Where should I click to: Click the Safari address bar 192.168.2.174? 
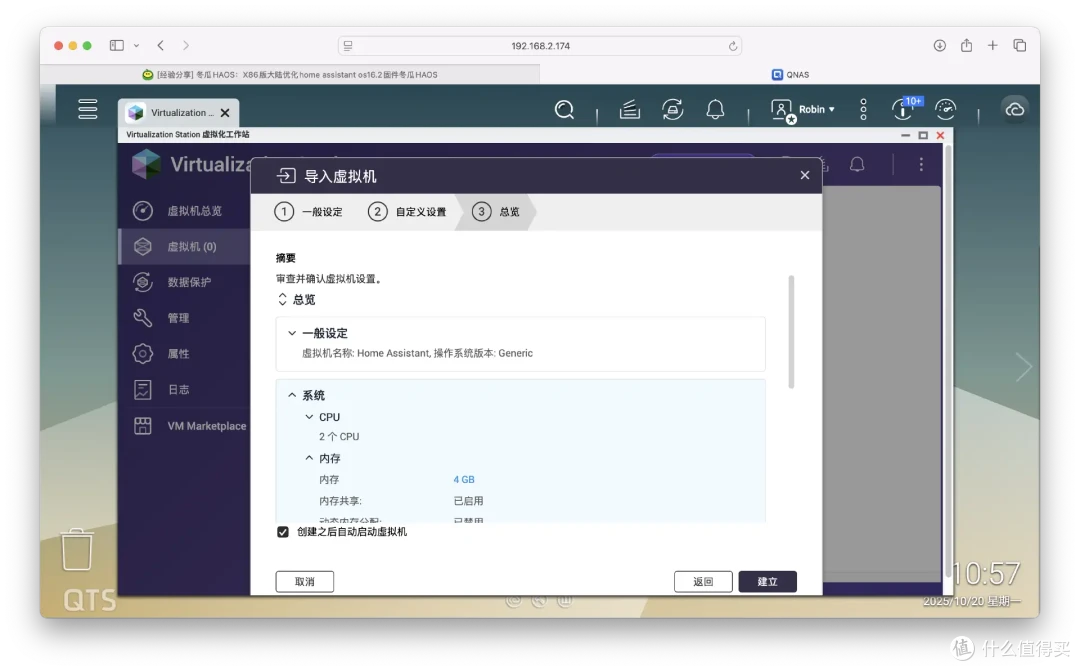(x=540, y=46)
